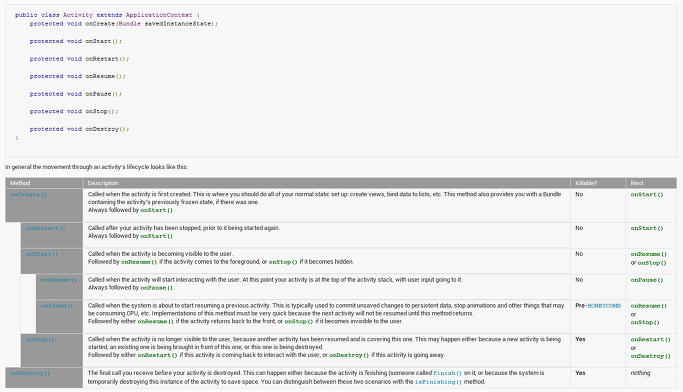
Task: Click onStart() in Next column of onCreate row
Action: pos(647,194)
